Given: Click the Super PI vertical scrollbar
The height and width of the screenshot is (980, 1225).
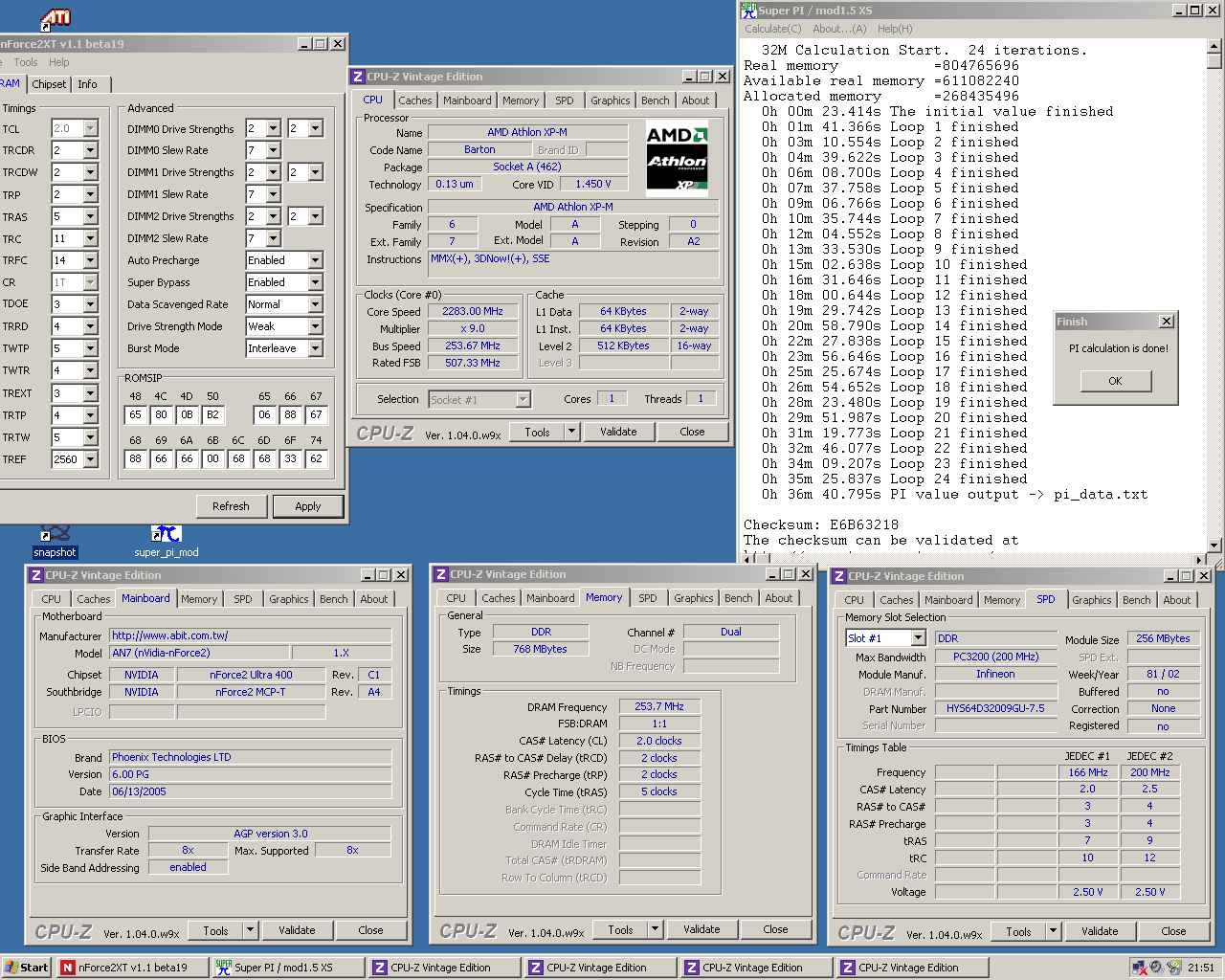Looking at the screenshot, I should coord(1214,287).
